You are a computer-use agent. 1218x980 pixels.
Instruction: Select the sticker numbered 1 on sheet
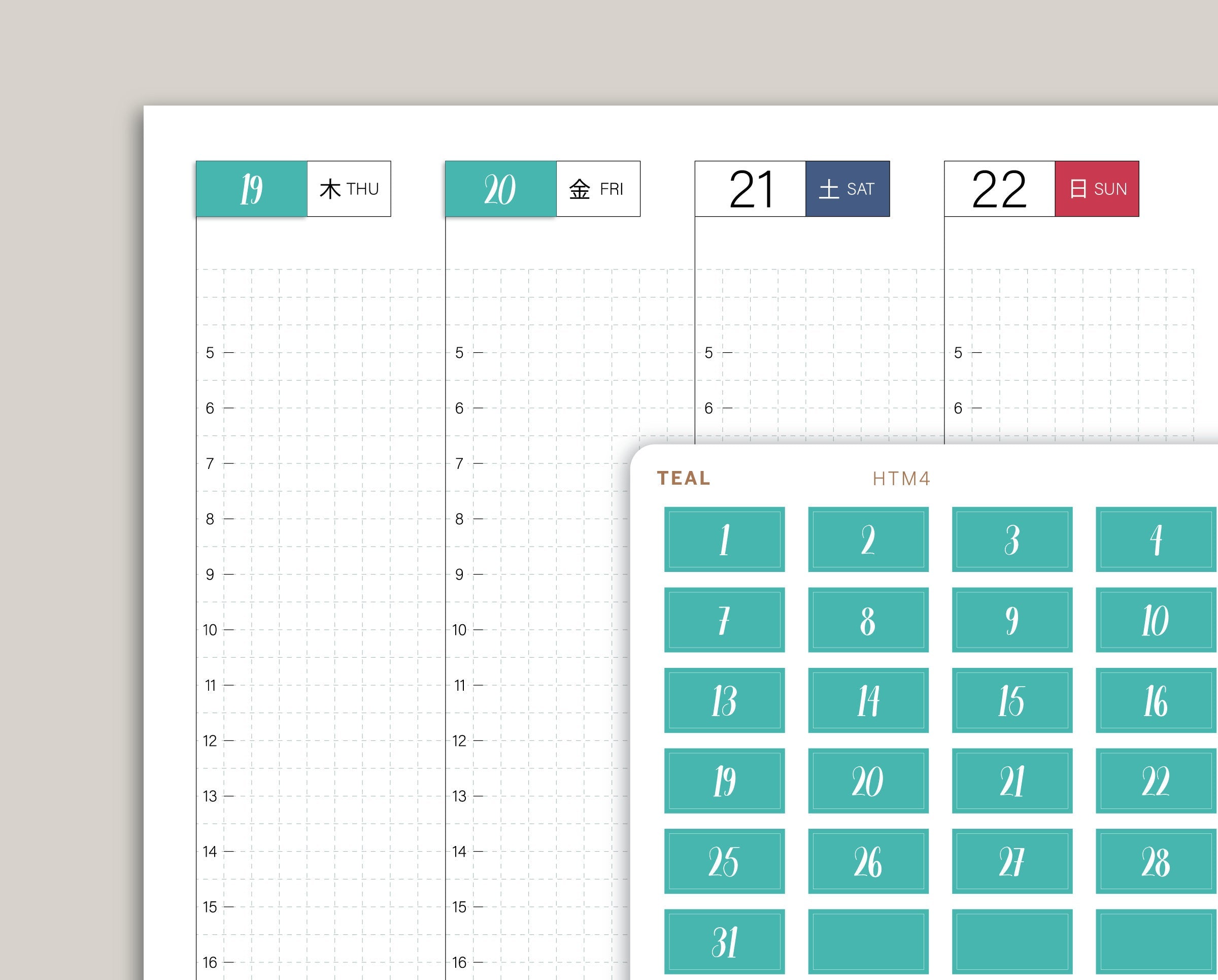pyautogui.click(x=724, y=539)
